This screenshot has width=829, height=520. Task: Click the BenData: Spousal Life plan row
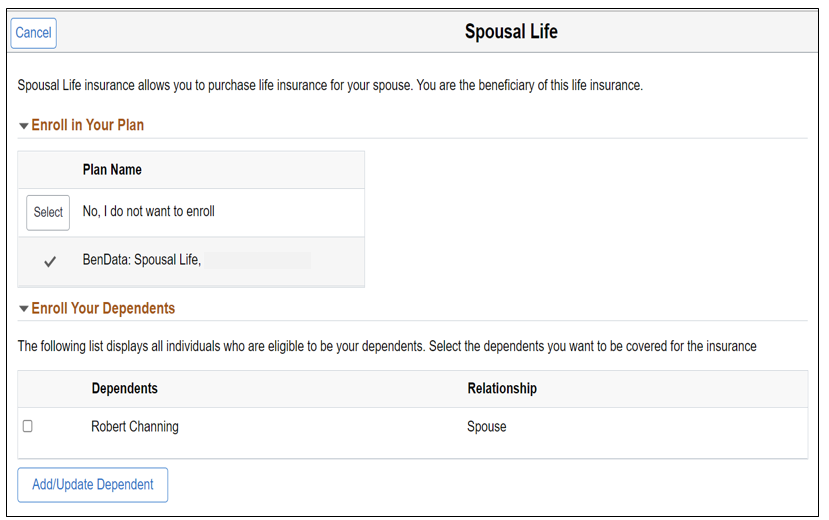(142, 260)
